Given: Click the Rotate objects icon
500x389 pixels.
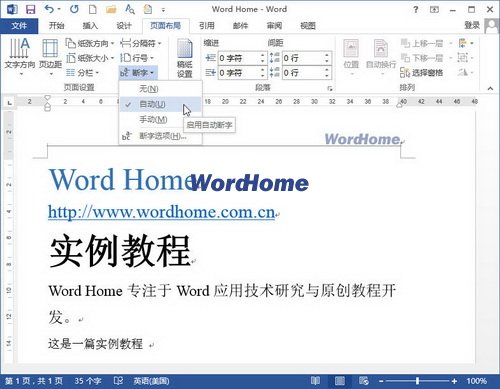Looking at the screenshot, I should (466, 72).
